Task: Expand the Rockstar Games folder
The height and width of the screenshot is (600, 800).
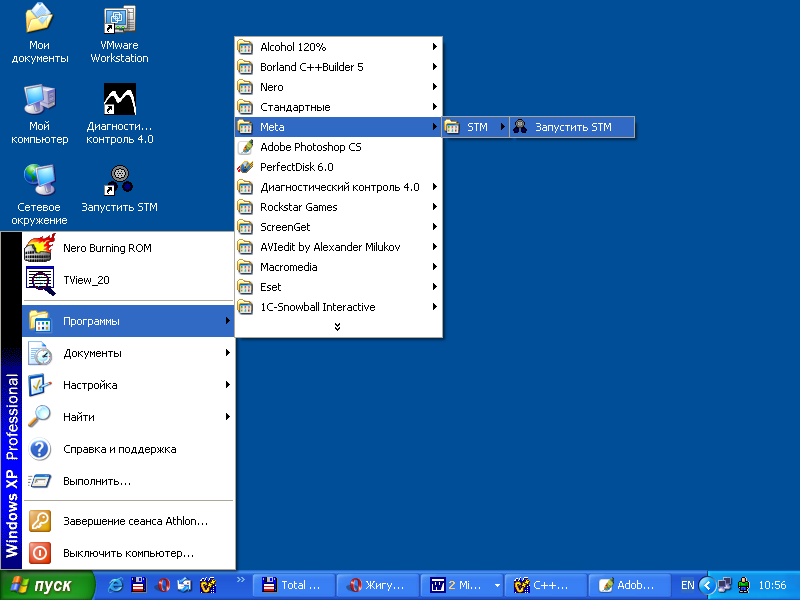Action: coord(338,207)
